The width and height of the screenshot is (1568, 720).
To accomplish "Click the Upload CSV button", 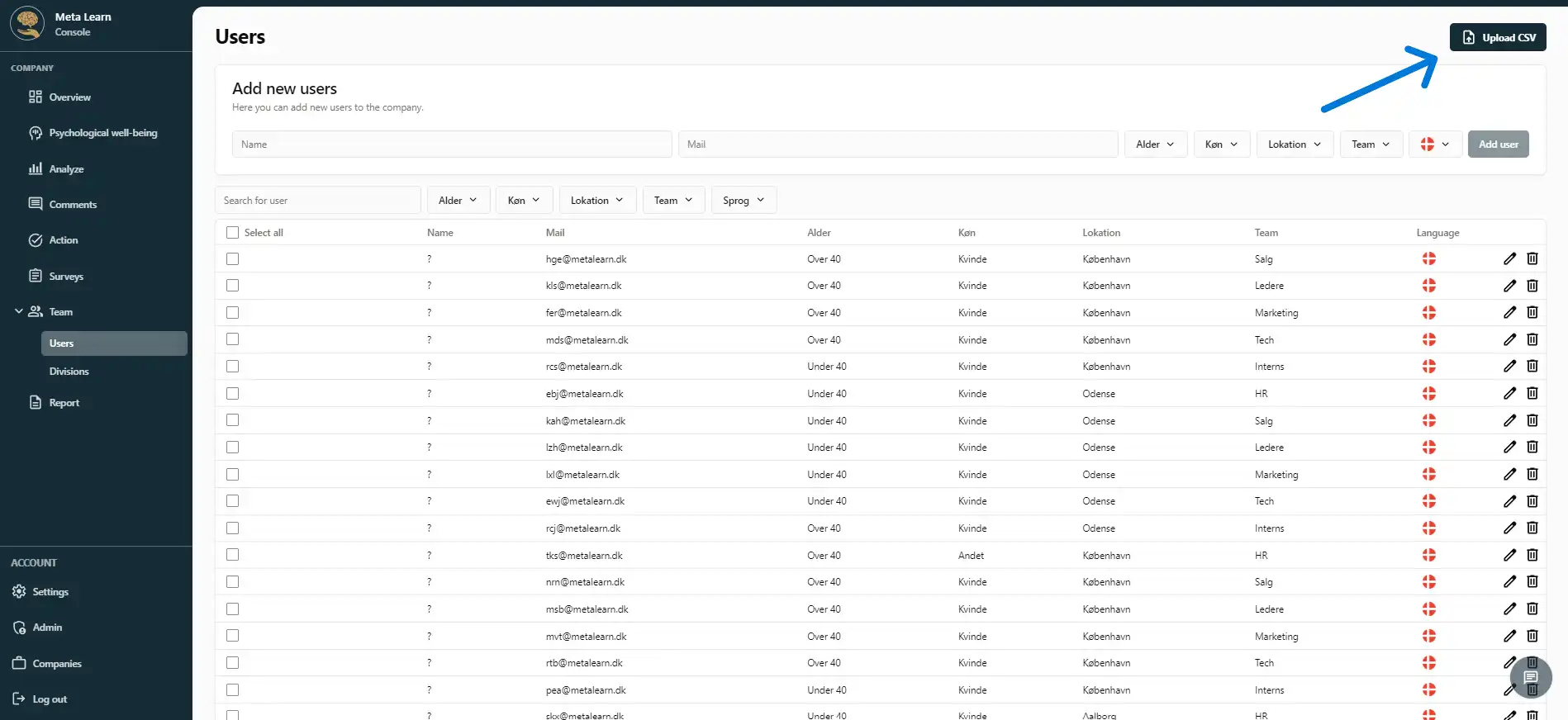I will tap(1497, 37).
